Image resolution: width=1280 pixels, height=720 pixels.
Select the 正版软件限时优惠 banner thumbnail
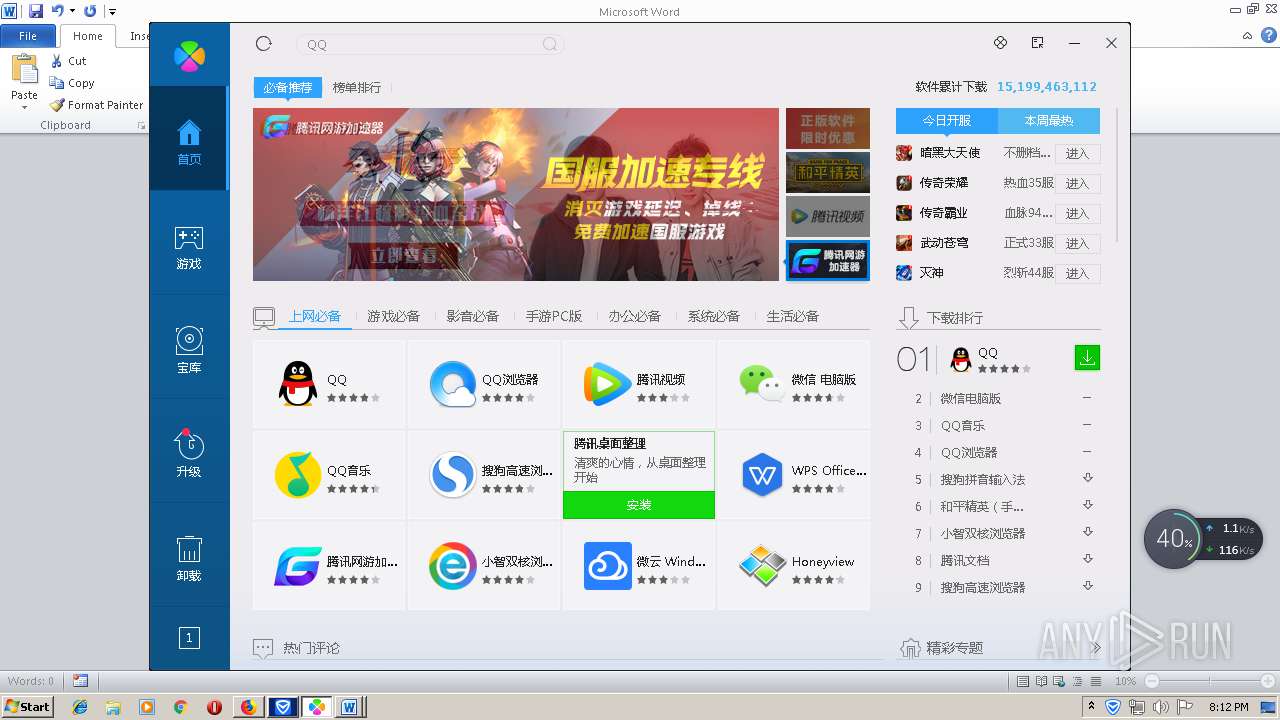click(828, 128)
